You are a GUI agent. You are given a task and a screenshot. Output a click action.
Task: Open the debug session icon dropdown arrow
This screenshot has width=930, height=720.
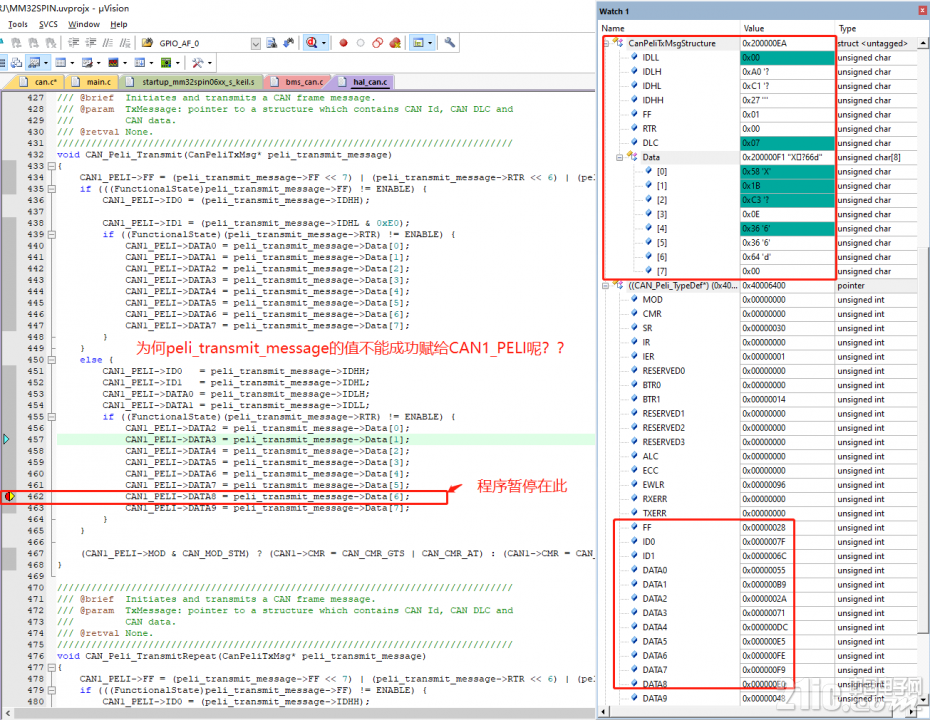[x=324, y=43]
